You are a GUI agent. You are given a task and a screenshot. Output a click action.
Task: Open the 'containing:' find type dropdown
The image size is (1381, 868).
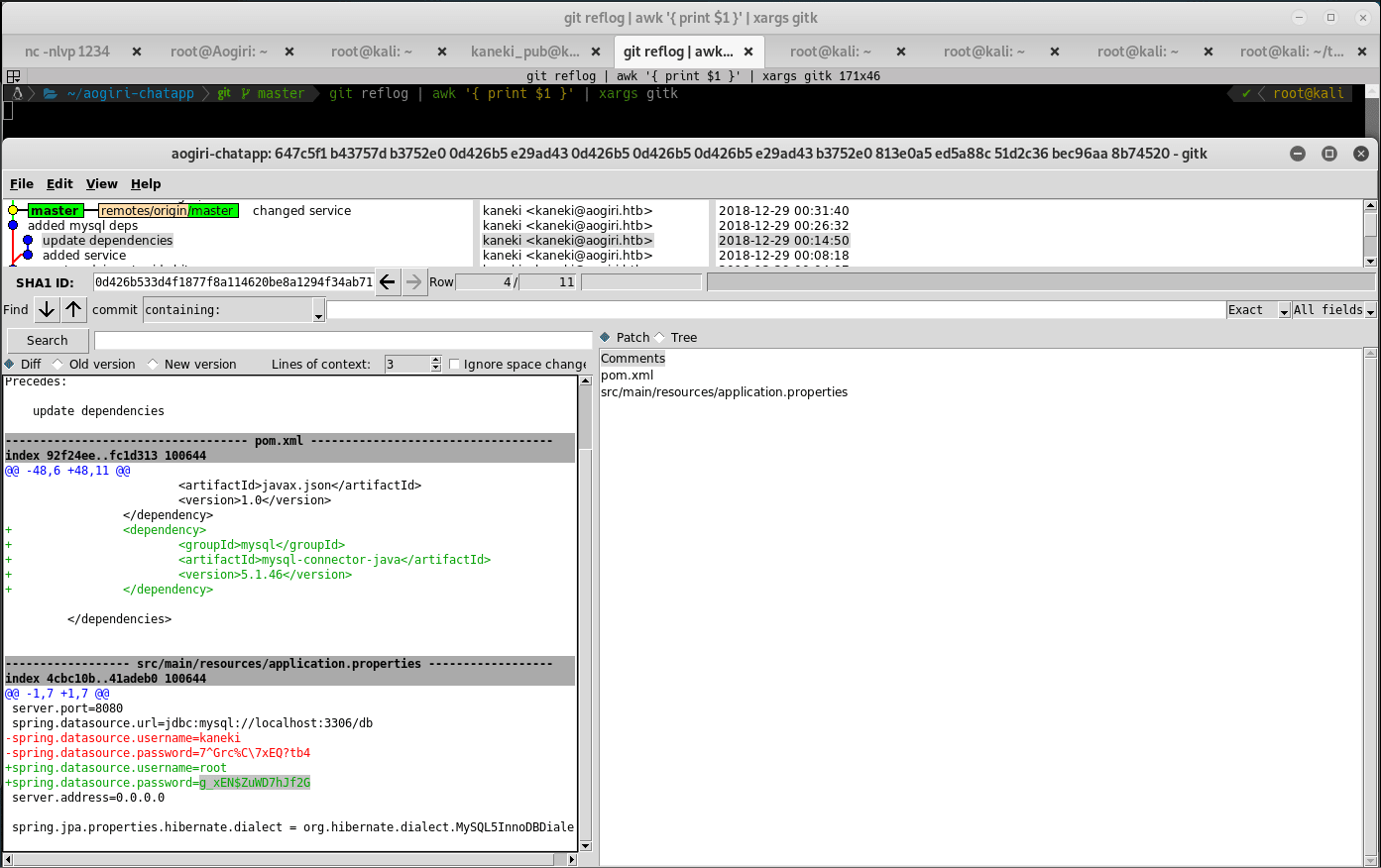pyautogui.click(x=318, y=310)
